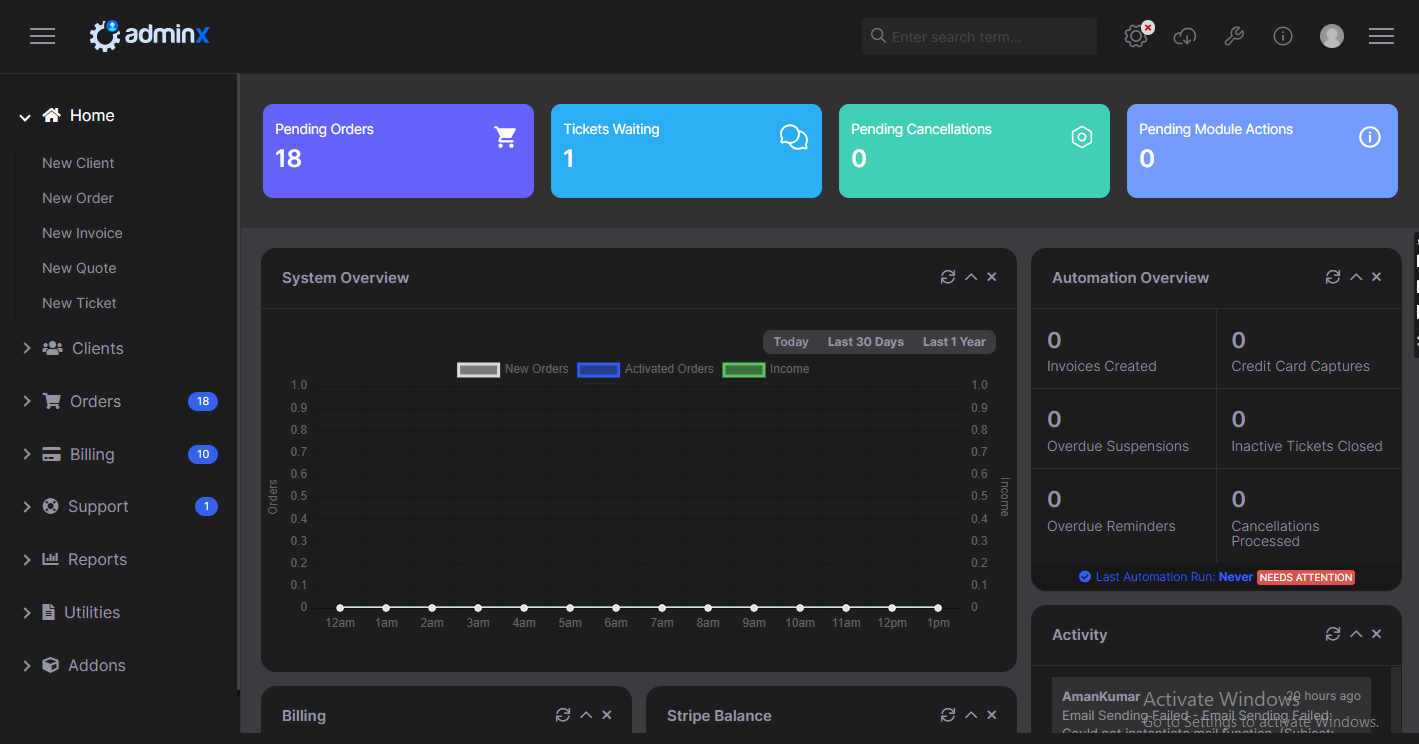Viewport: 1419px width, 744px height.
Task: Close the Activity panel
Action: [x=1377, y=634]
